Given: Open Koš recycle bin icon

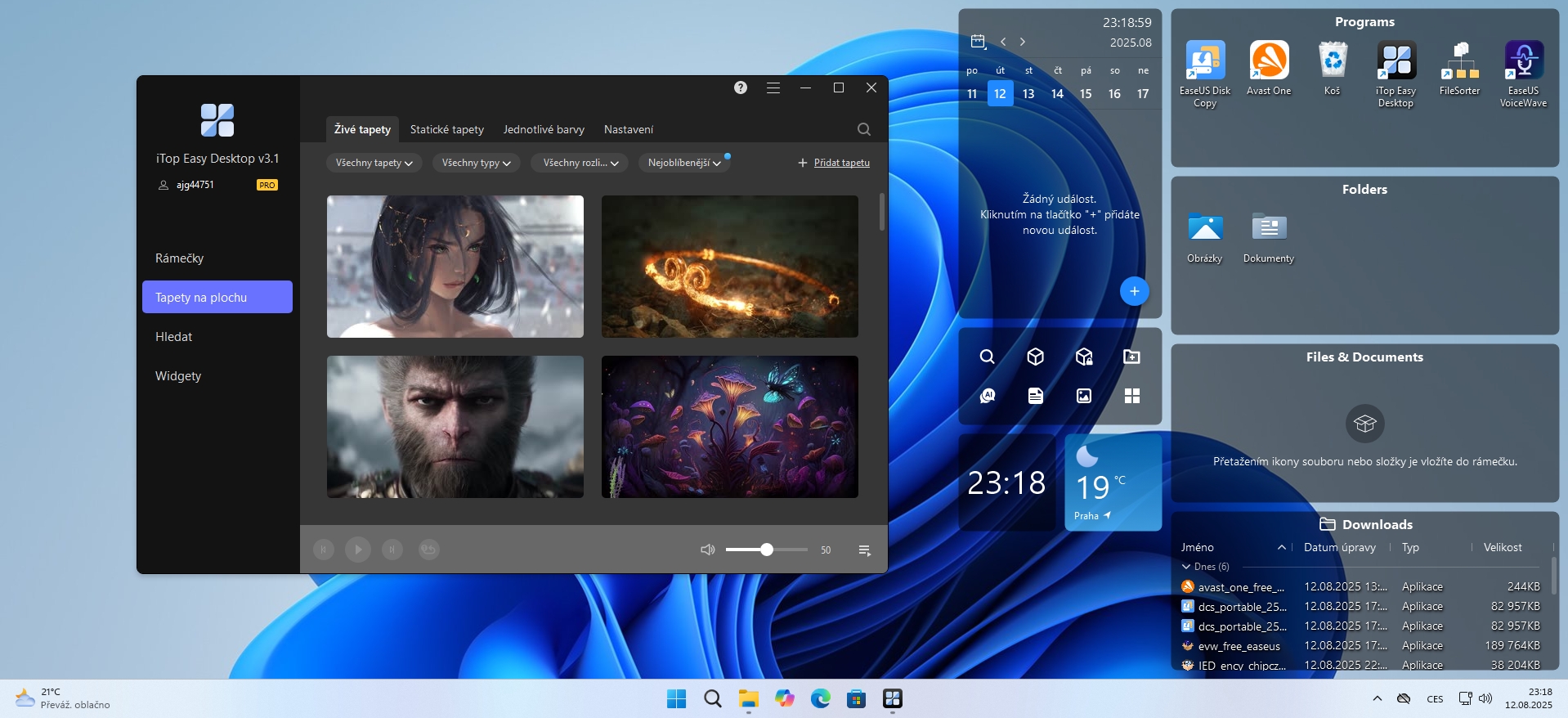Looking at the screenshot, I should coord(1333,69).
